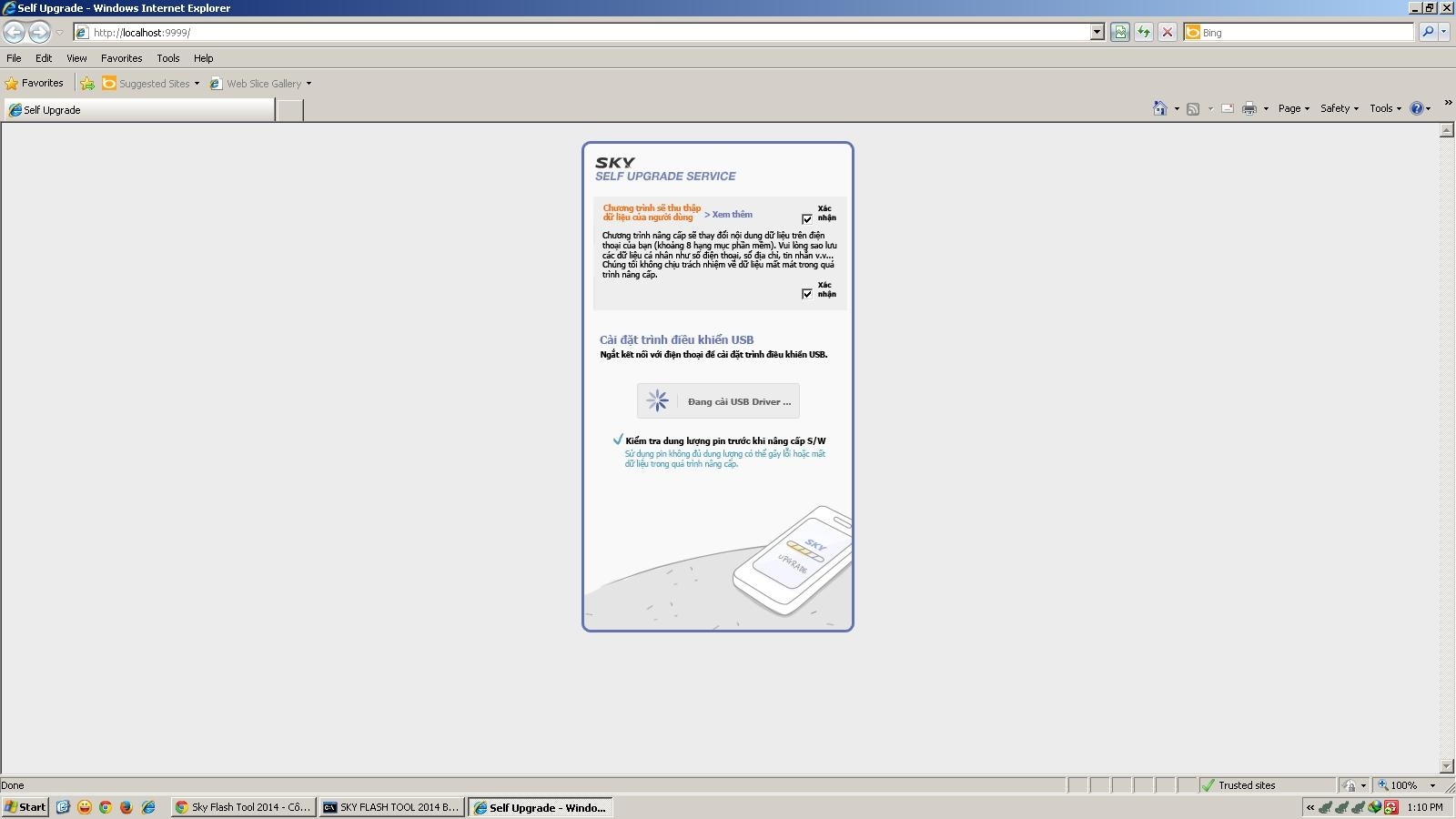
Task: Open a new blank tab
Action: tap(289, 110)
